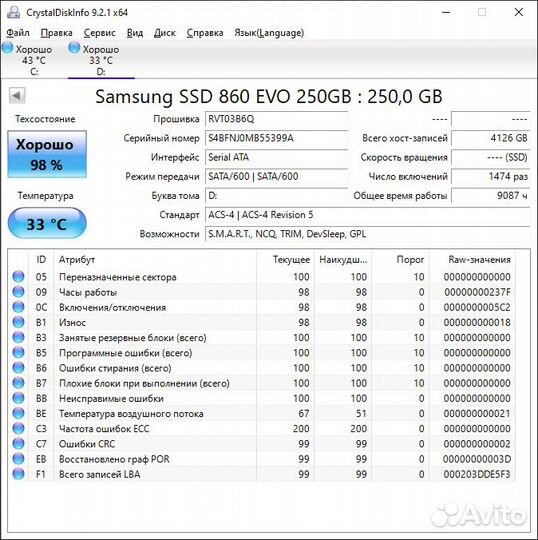The height and width of the screenshot is (540, 538).
Task: Minimize the CrystalDiskInfo window
Action: 446,12
